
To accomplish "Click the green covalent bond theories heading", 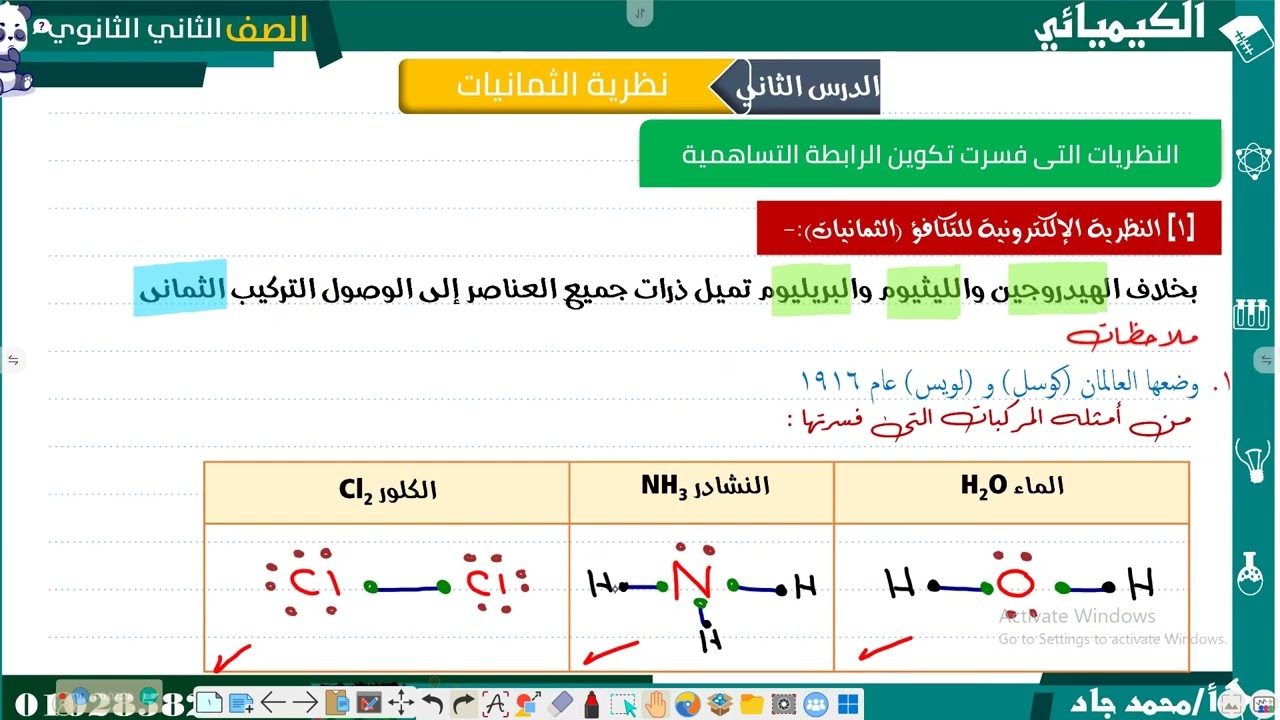I will coord(930,154).
